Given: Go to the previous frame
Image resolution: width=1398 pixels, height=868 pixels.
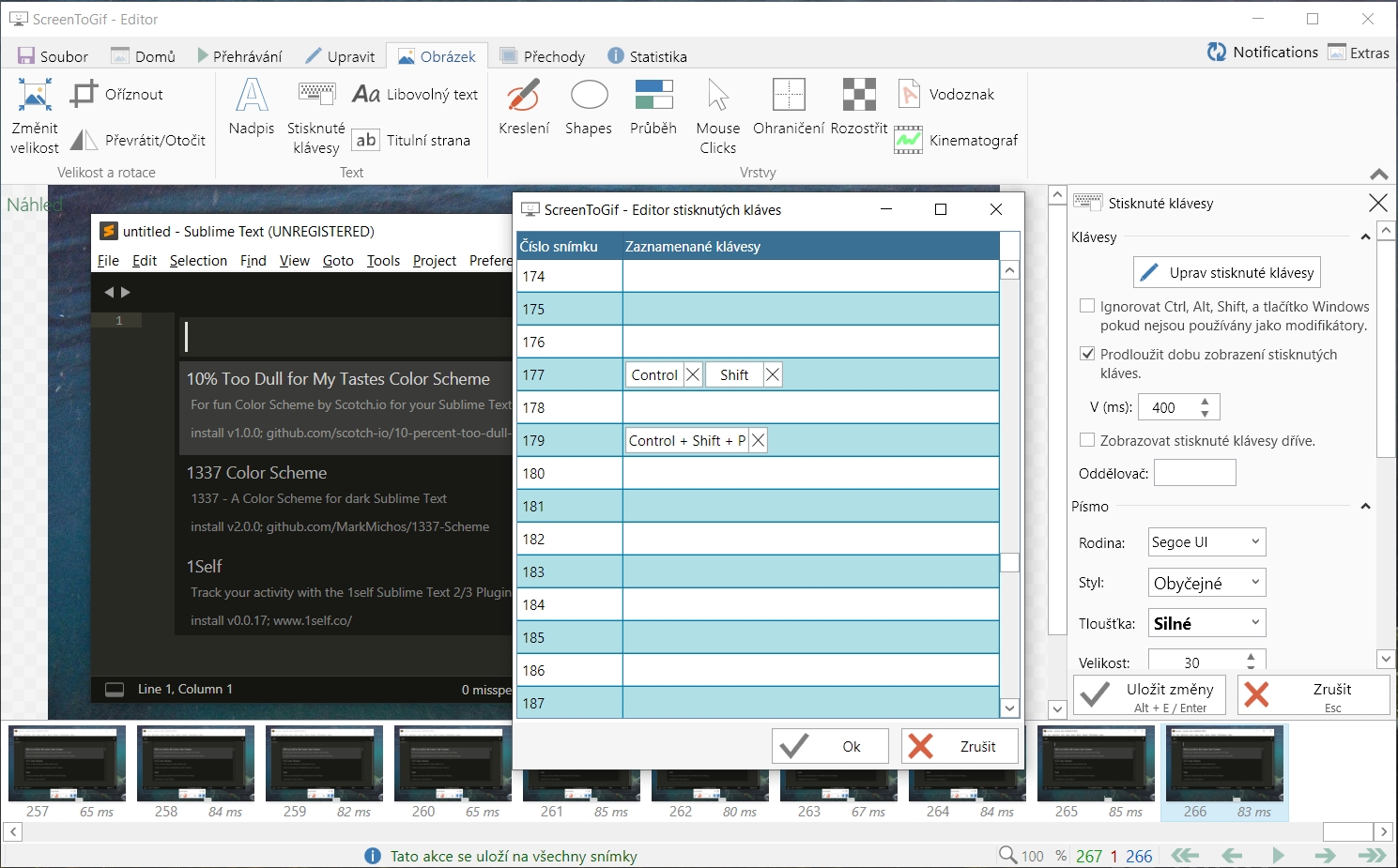Looking at the screenshot, I should [x=1232, y=855].
